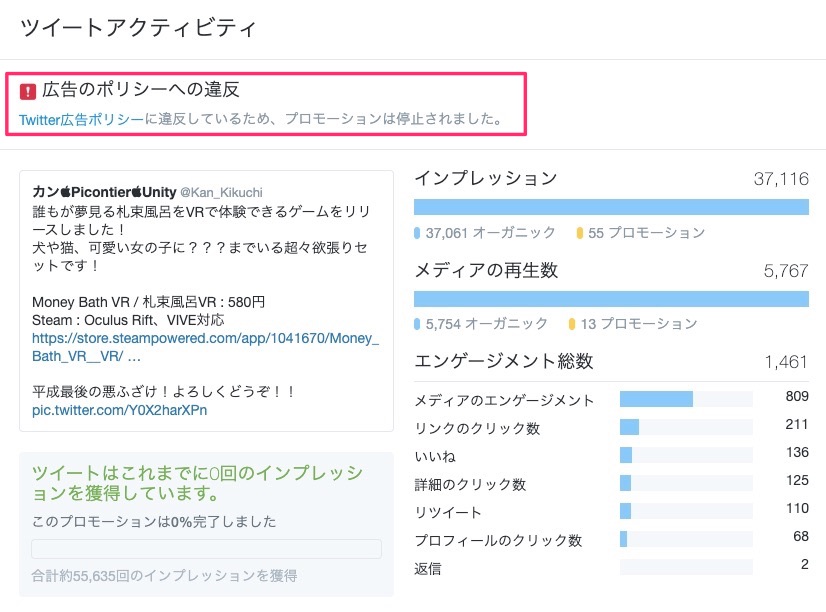826x612 pixels.
Task: Click the 返信 label
Action: [x=428, y=568]
